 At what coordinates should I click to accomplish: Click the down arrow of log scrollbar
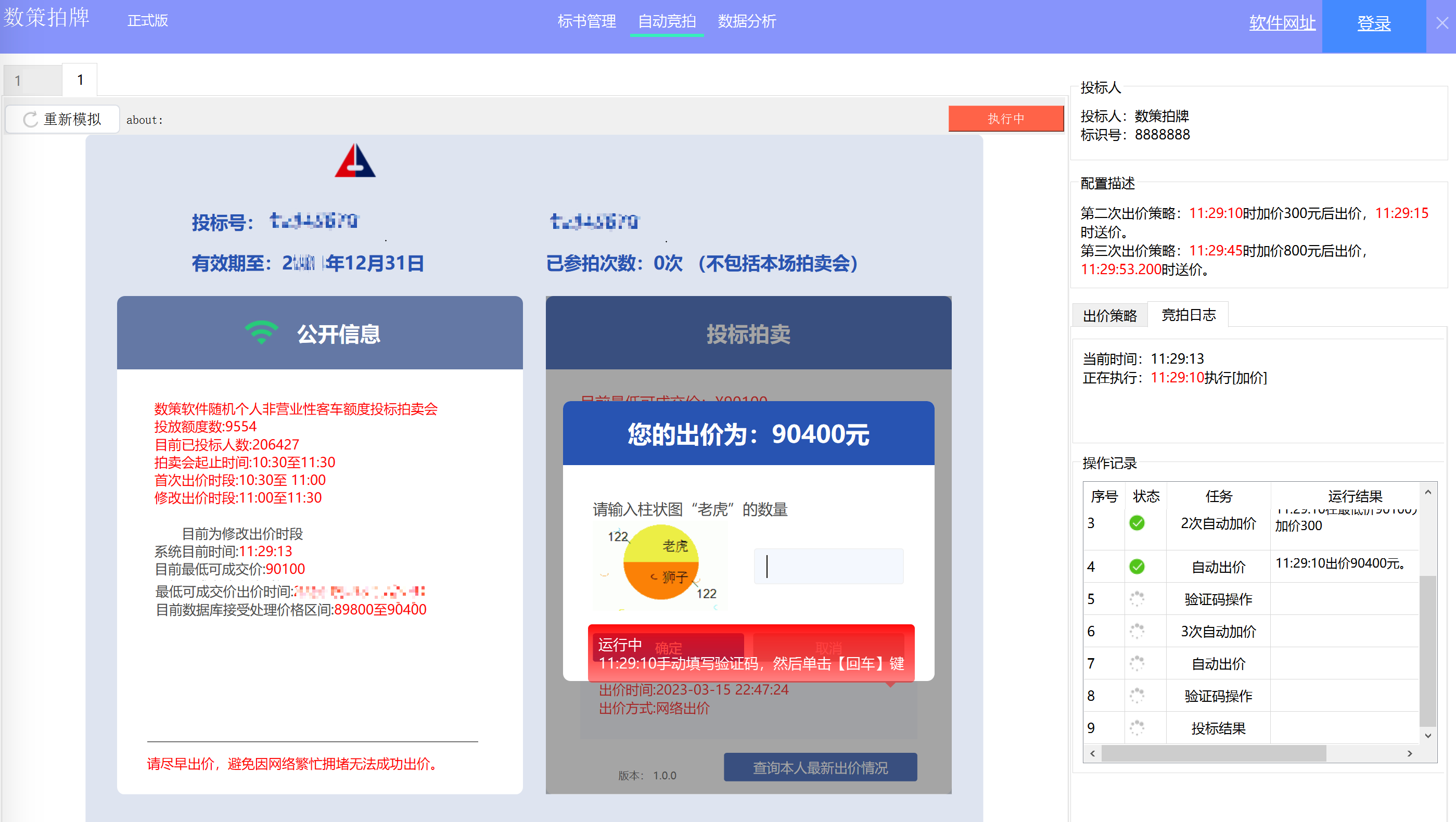coord(1428,736)
